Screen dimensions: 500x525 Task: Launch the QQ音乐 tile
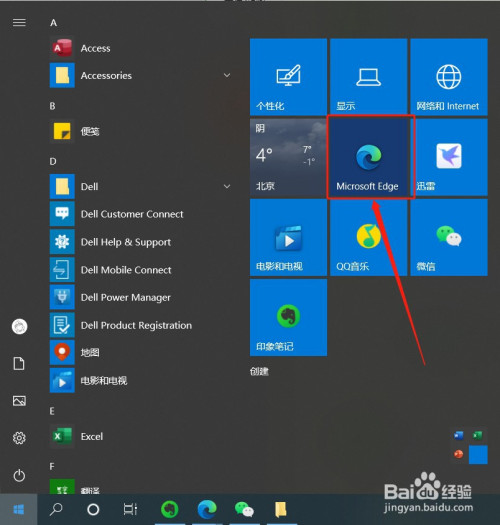tap(368, 237)
